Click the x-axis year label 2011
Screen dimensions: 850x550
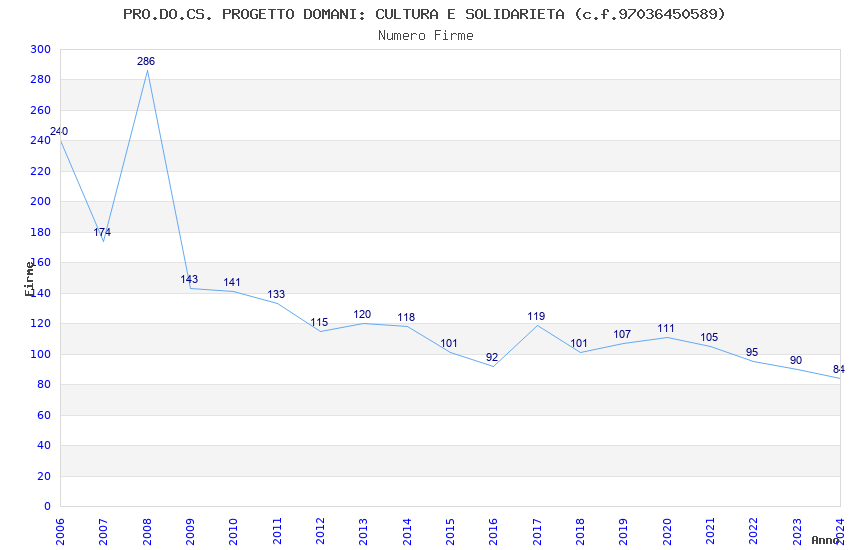coord(276,531)
